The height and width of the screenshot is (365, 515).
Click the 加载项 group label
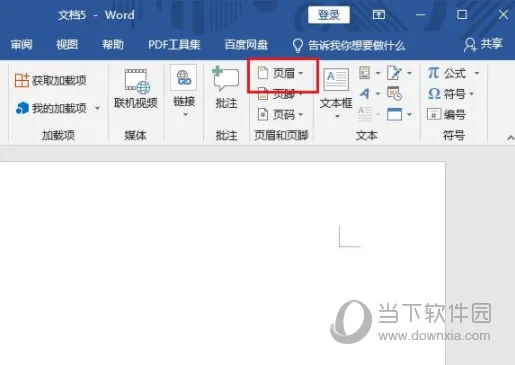pos(58,135)
